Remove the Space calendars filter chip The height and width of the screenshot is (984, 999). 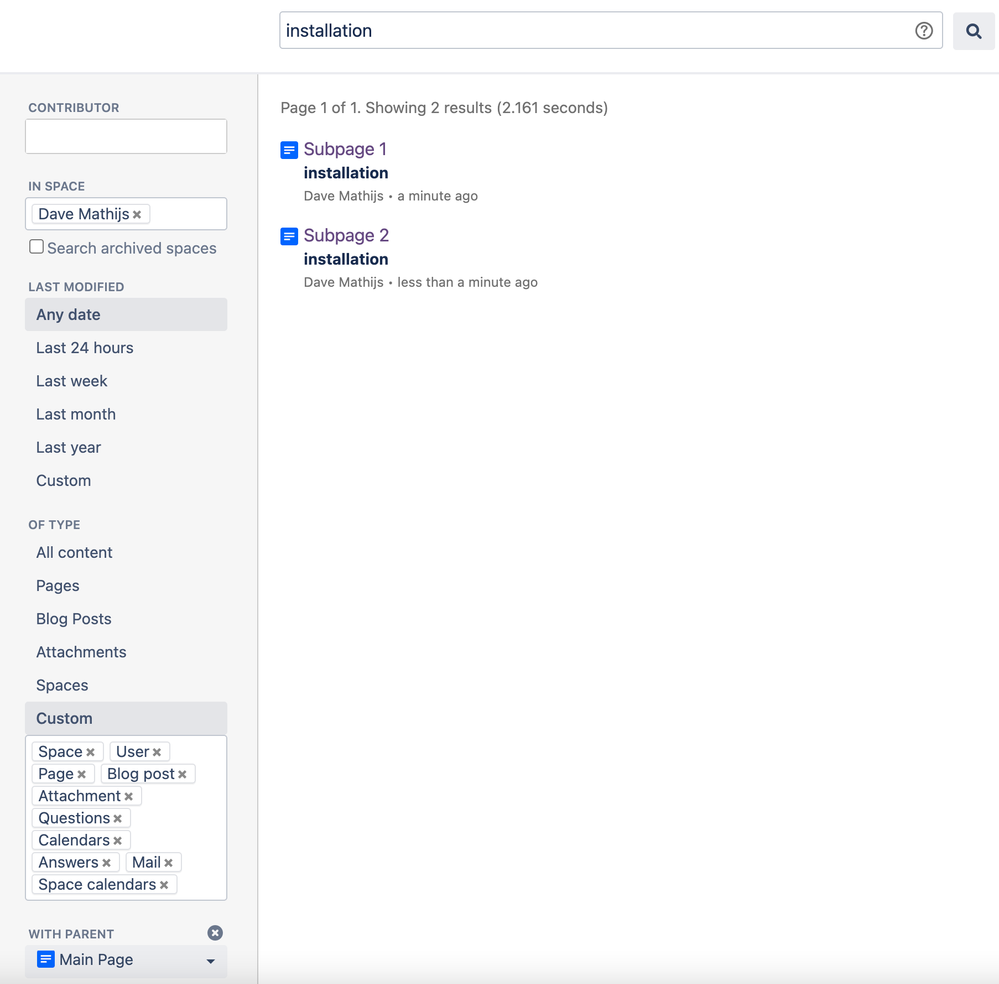pos(165,884)
